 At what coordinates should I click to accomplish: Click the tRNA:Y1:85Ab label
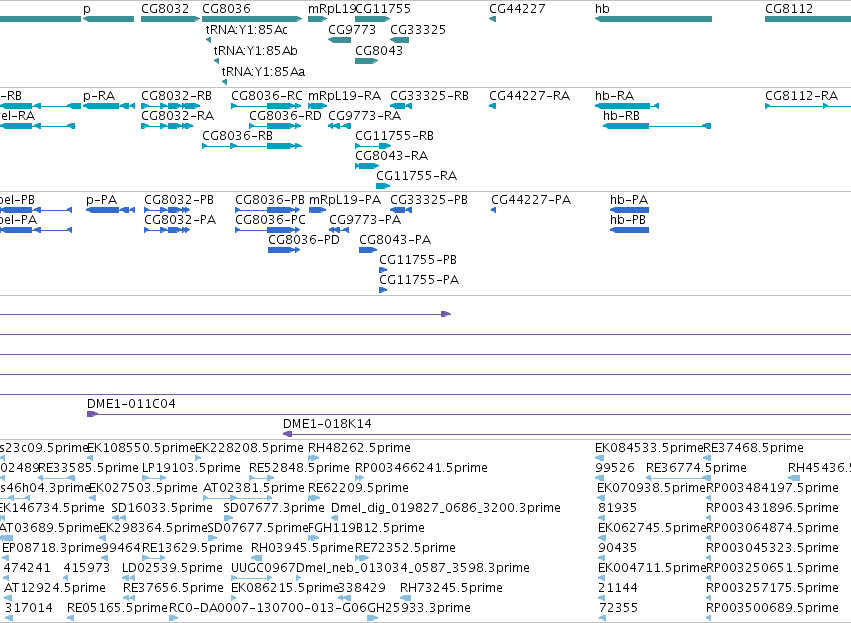pyautogui.click(x=256, y=50)
